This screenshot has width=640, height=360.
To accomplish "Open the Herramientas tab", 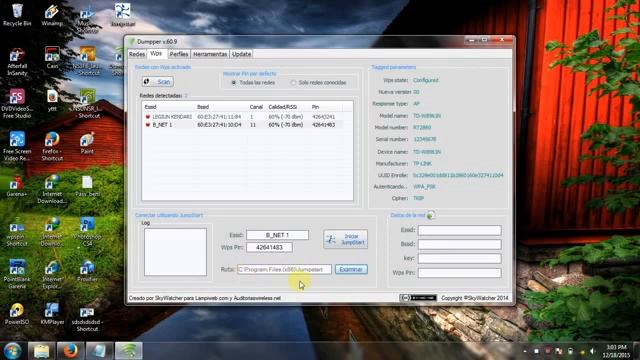I will 210,54.
